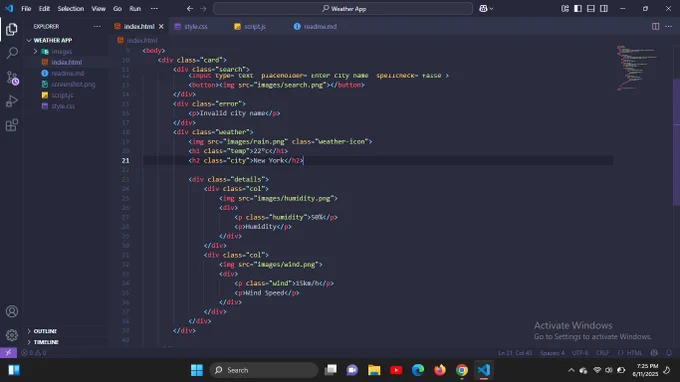Open the Copilot status icon in status bar

(654, 353)
